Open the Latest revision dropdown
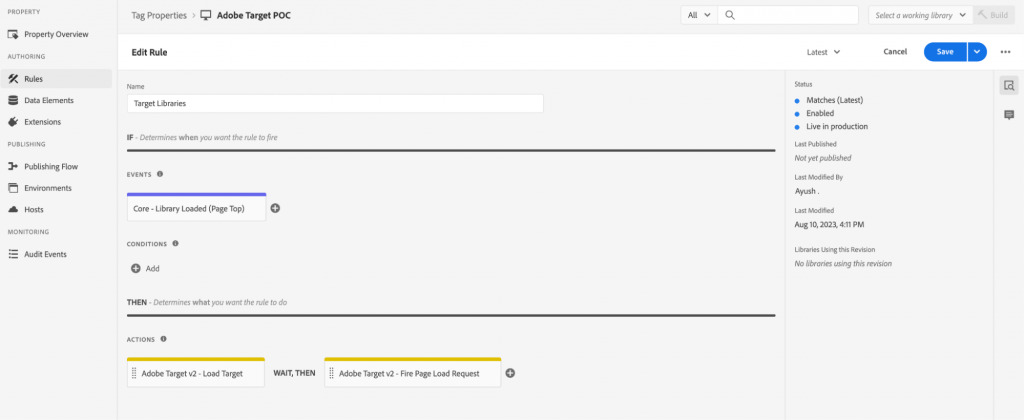The image size is (1024, 420). click(823, 52)
